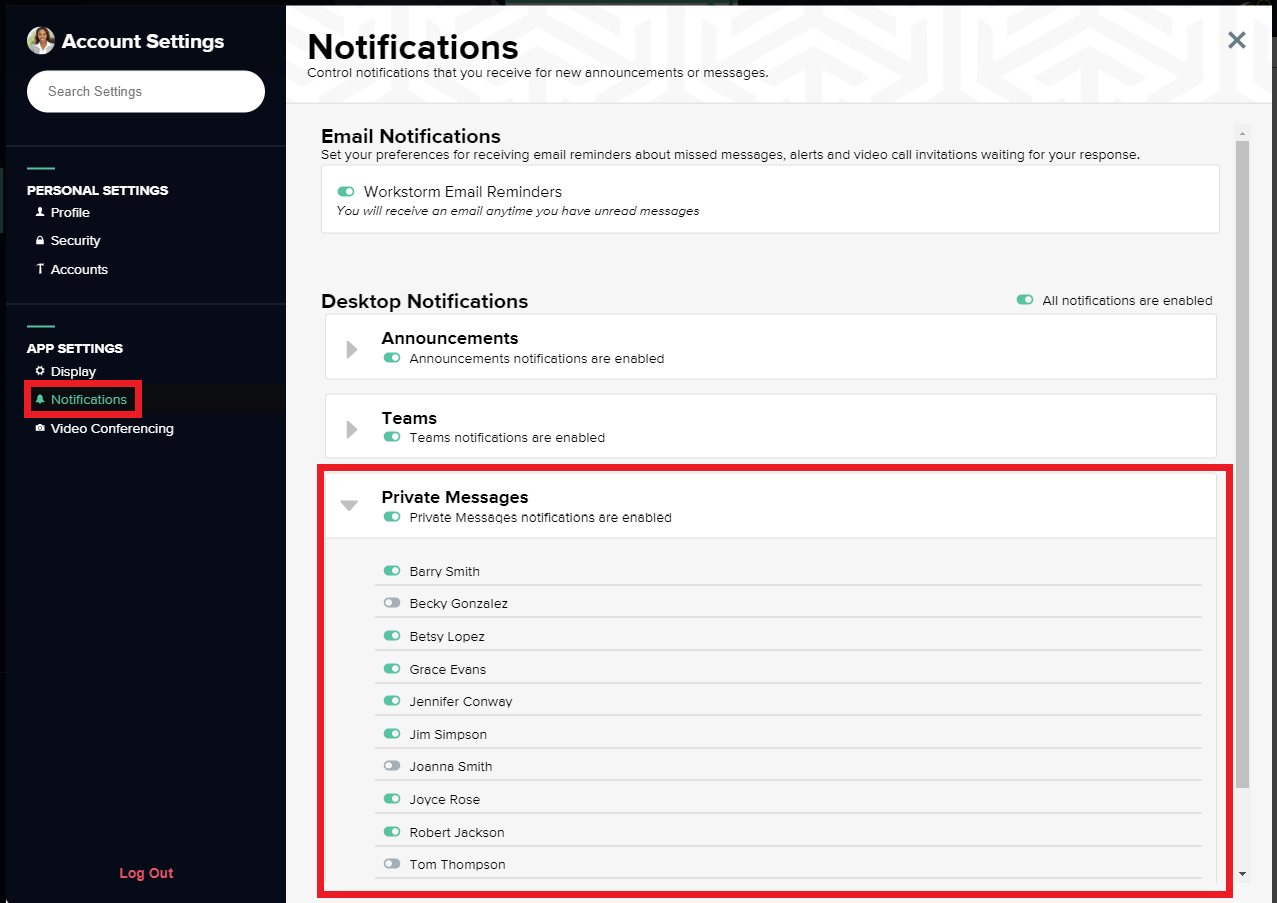This screenshot has width=1277, height=903.
Task: Click the Notifications bell icon
Action: [x=40, y=399]
